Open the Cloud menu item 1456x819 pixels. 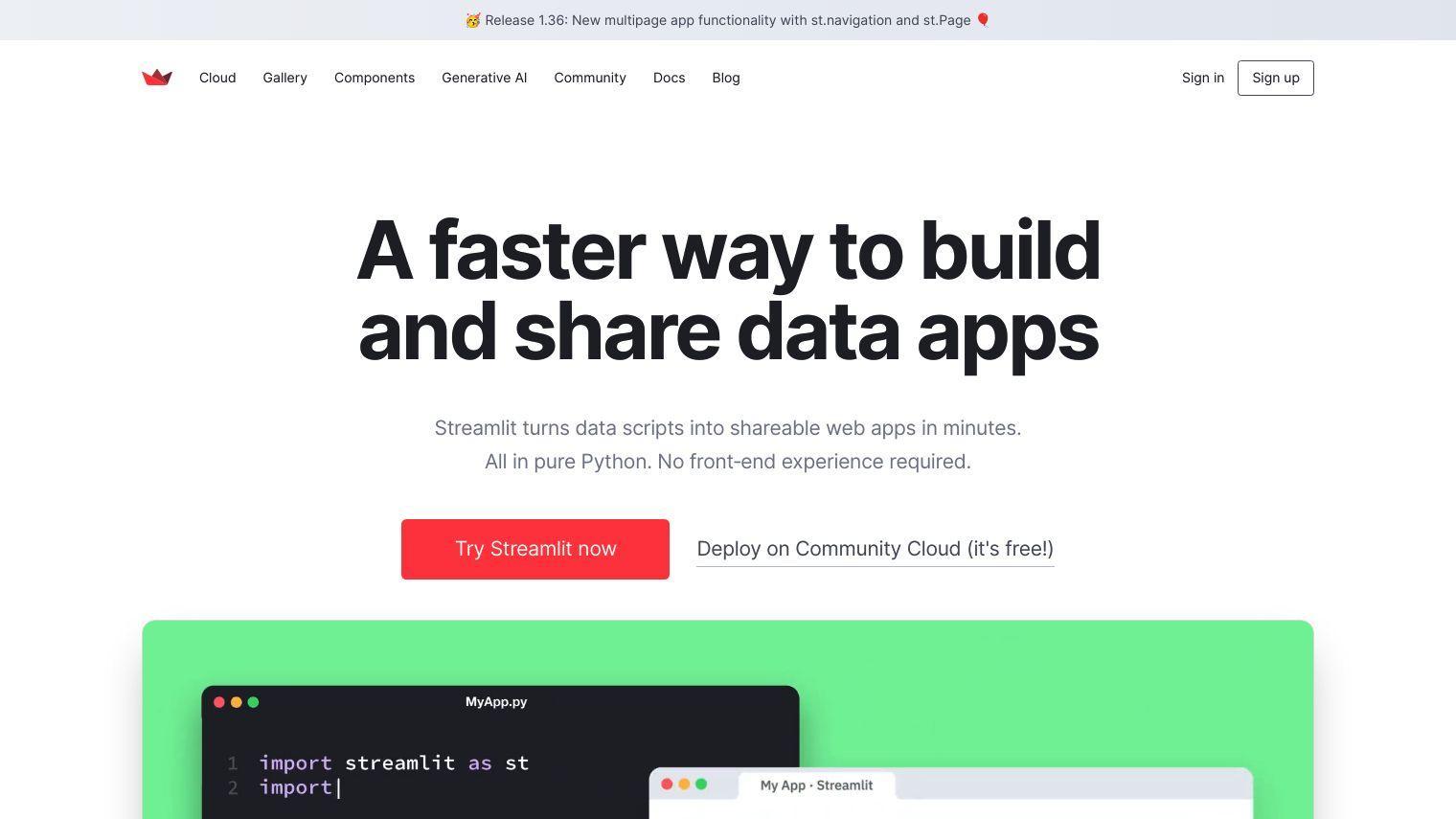(x=217, y=78)
